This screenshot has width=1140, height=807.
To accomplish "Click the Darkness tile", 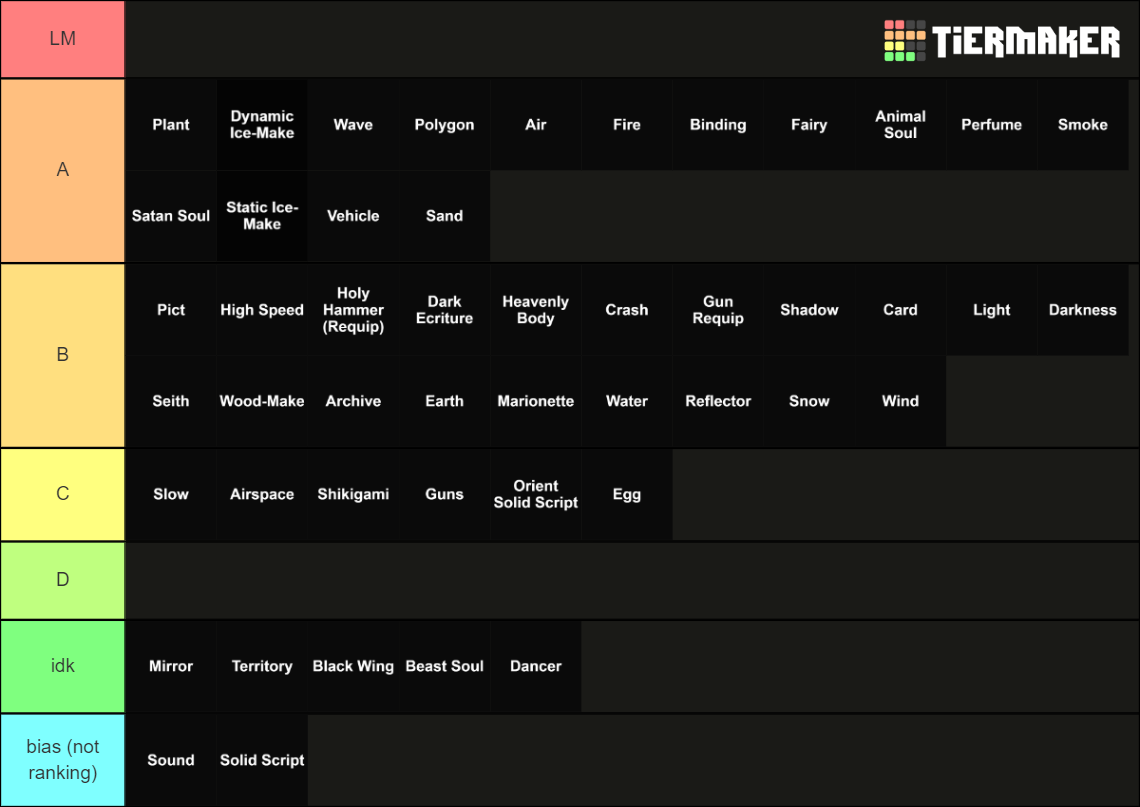I will pyautogui.click(x=1083, y=310).
